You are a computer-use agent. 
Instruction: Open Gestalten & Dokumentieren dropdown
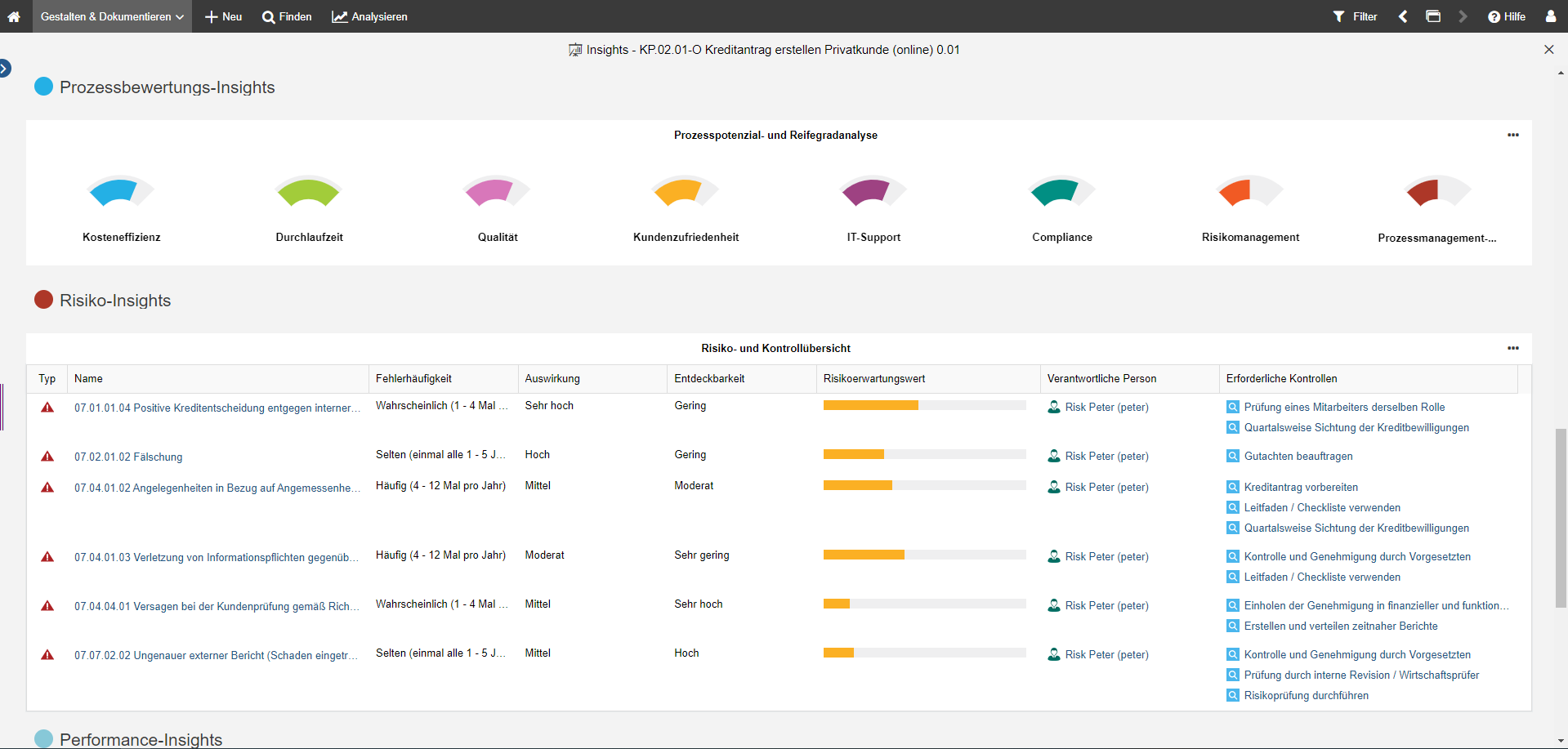(x=112, y=16)
